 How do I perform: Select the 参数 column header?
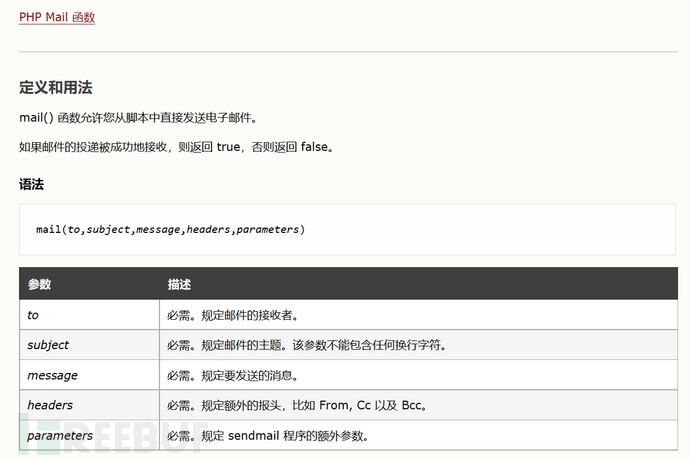(x=89, y=284)
